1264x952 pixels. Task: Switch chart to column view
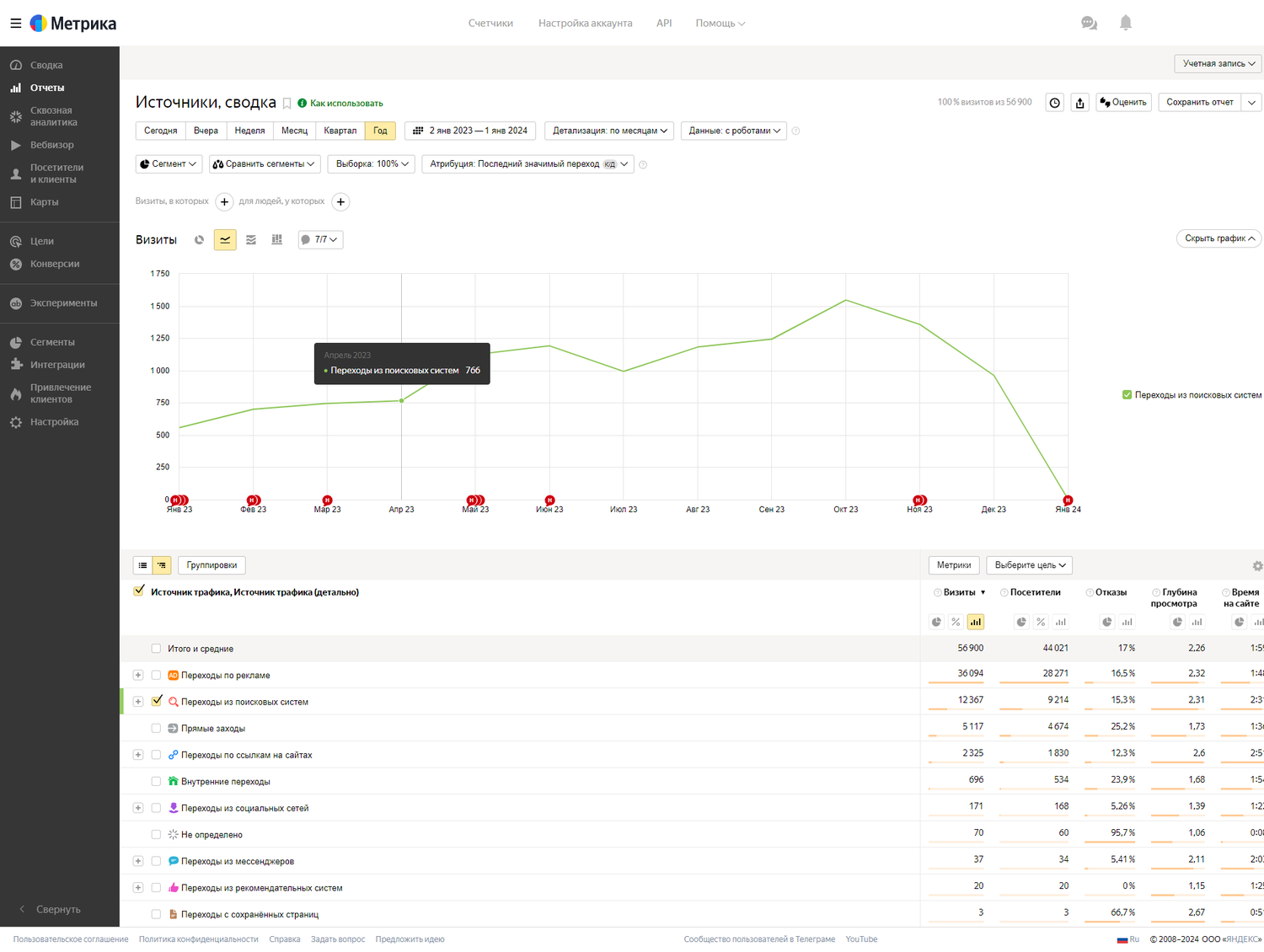pyautogui.click(x=276, y=240)
